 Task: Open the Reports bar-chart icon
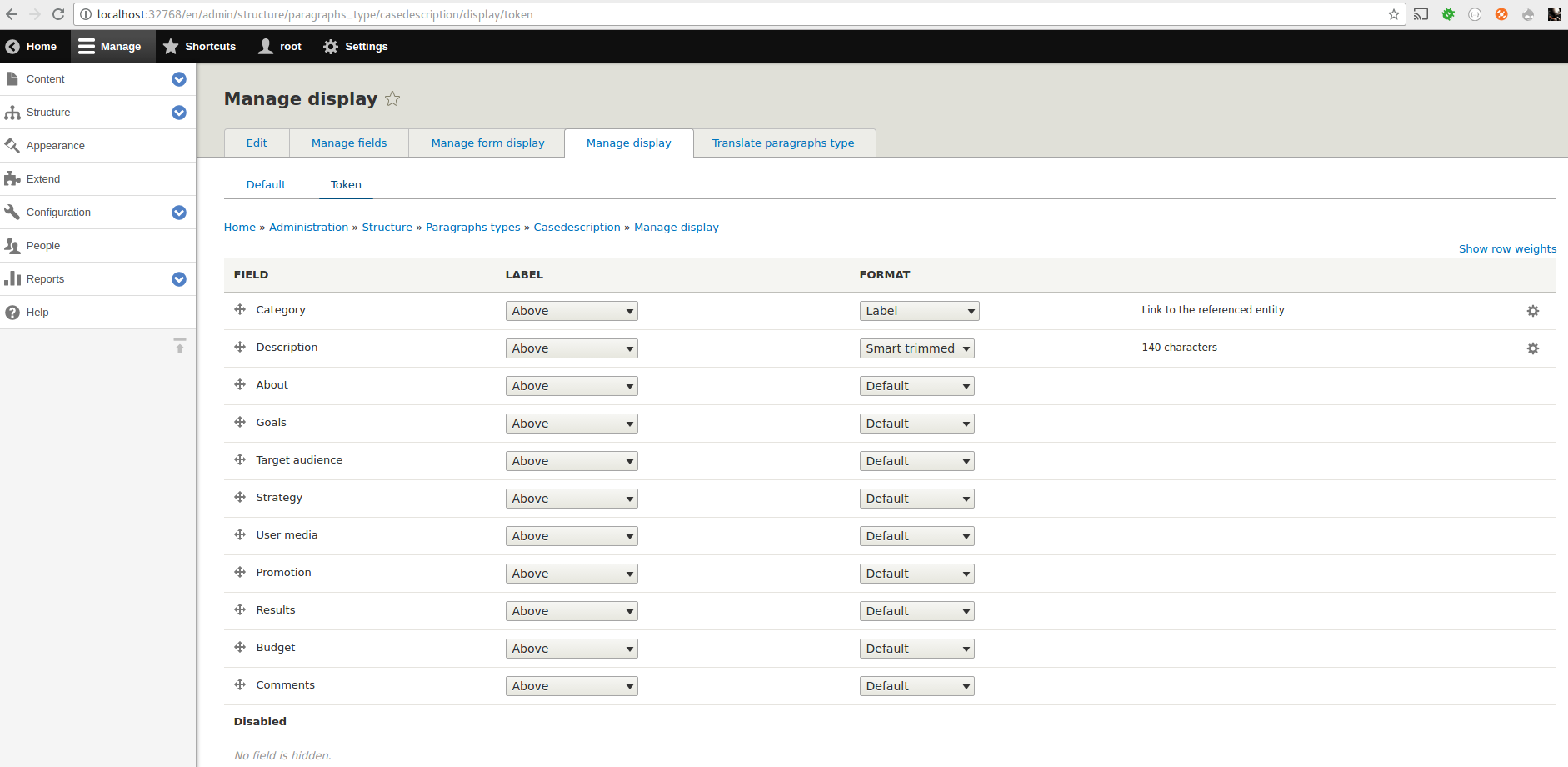coord(12,278)
